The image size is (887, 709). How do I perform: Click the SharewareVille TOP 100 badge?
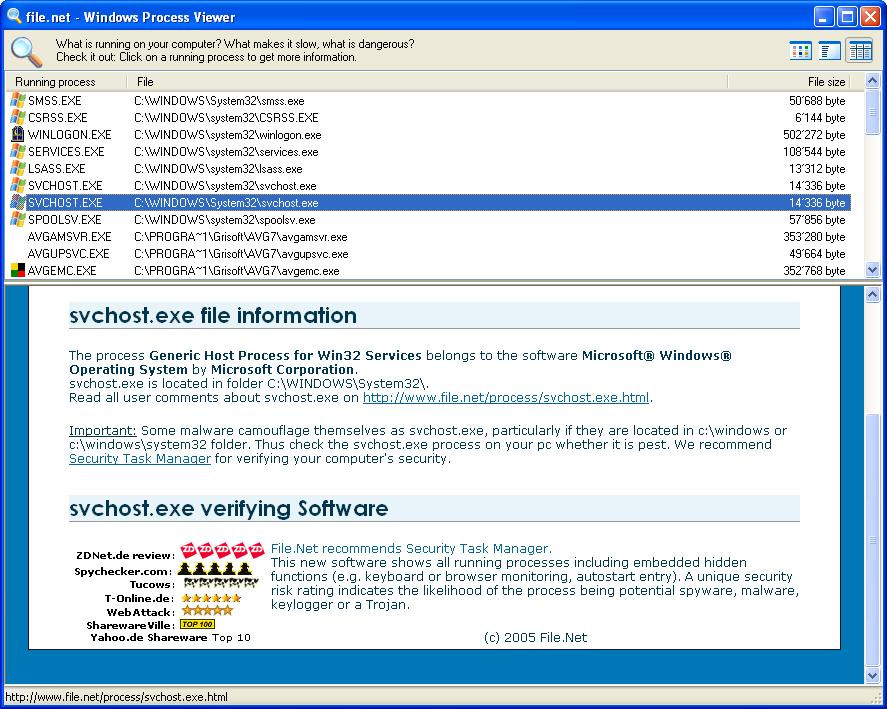click(x=197, y=624)
